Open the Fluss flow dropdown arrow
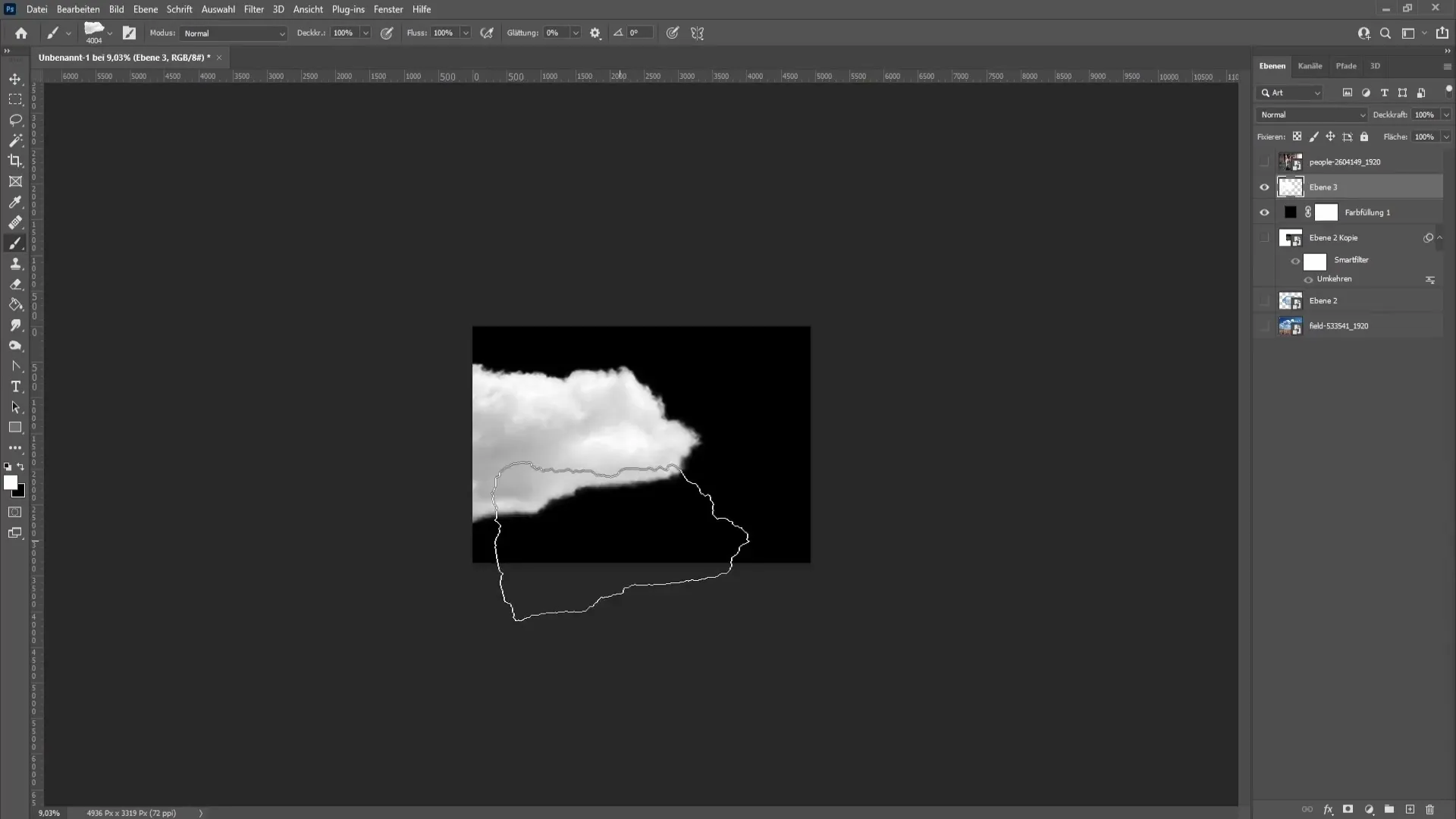Viewport: 1456px width, 819px height. (466, 33)
